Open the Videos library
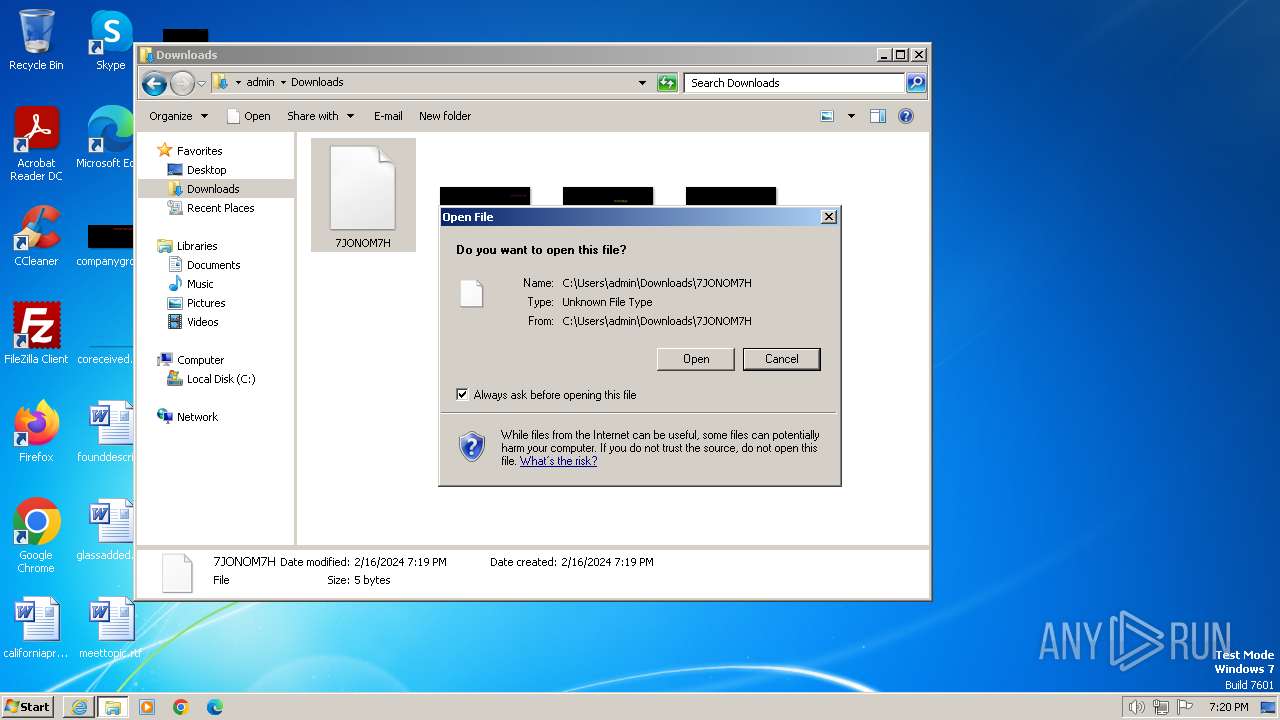This screenshot has height=720, width=1280. click(203, 322)
